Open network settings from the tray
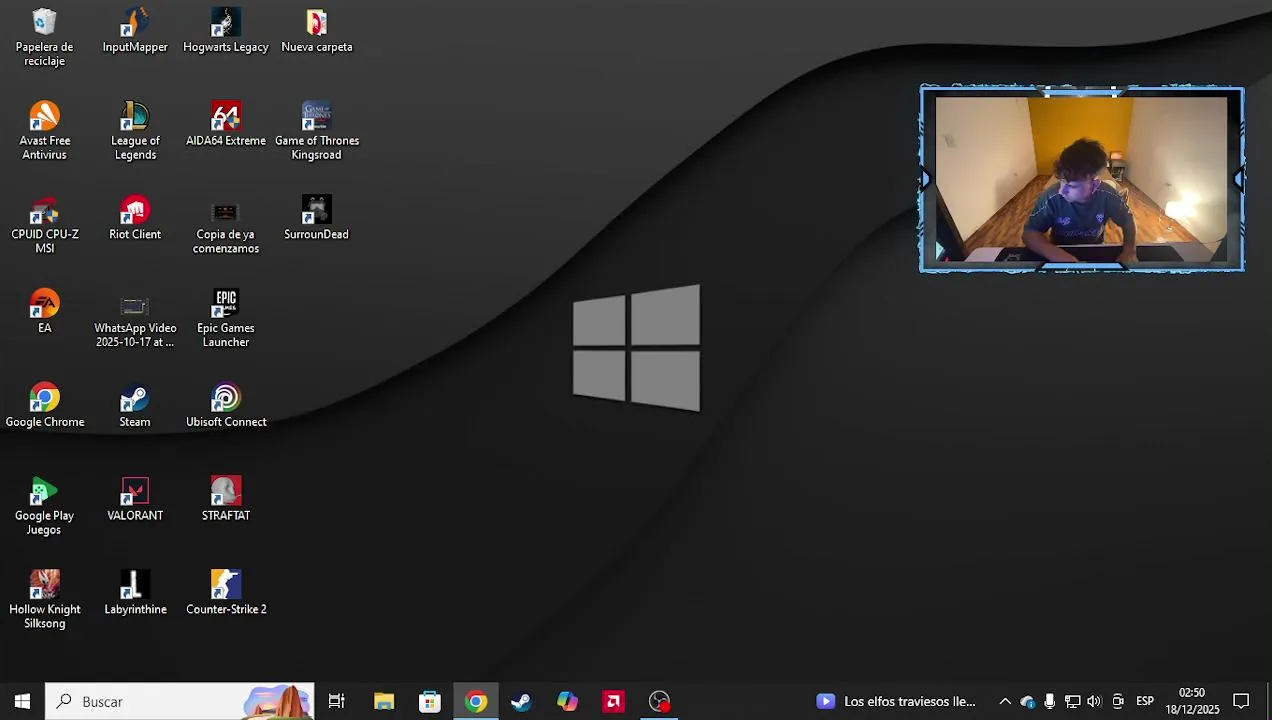This screenshot has height=720, width=1272. [1072, 701]
